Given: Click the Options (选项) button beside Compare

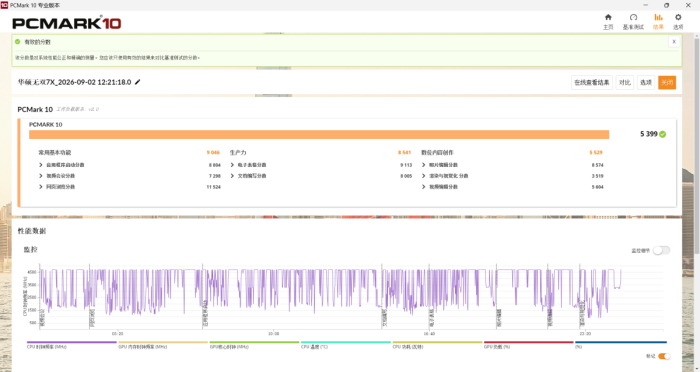Looking at the screenshot, I should (x=646, y=82).
